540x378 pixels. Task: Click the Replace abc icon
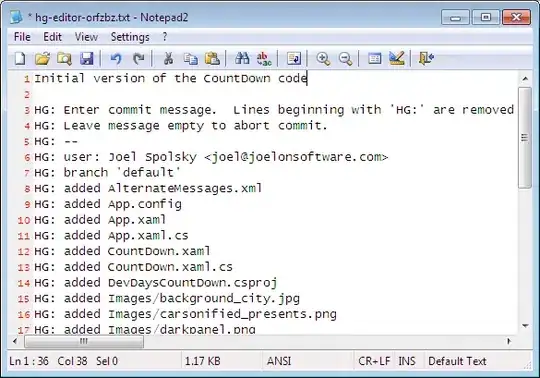click(264, 59)
